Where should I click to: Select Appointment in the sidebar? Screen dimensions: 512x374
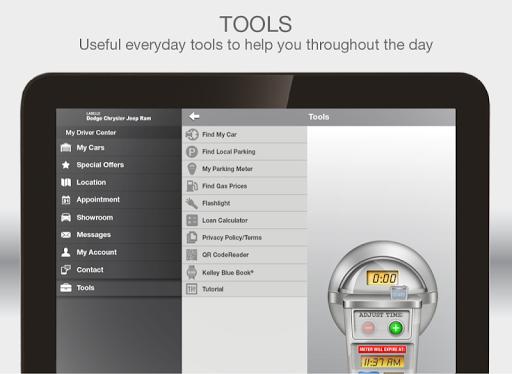(119, 200)
